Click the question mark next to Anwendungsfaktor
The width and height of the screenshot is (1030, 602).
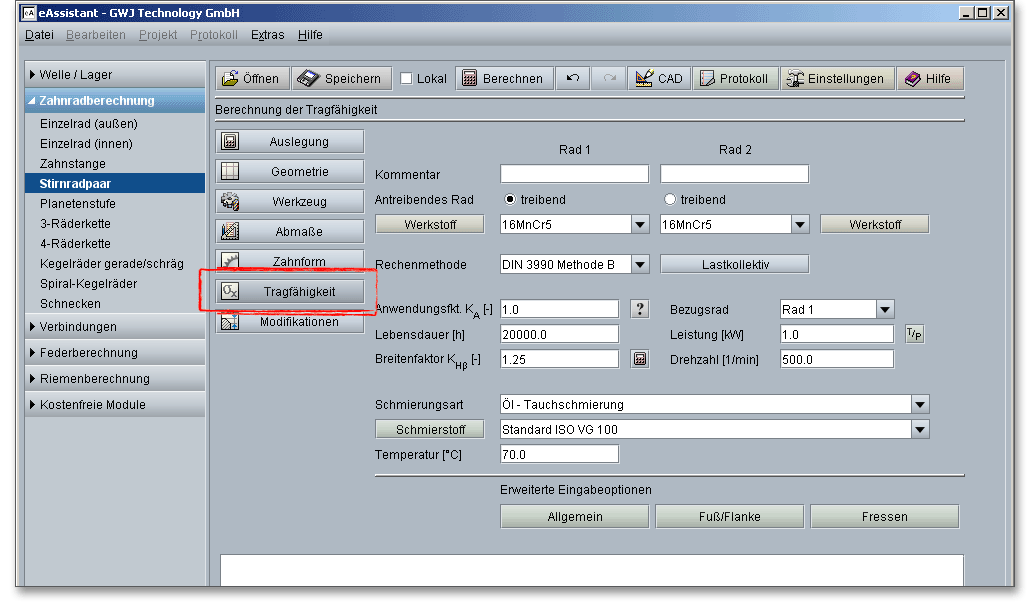pyautogui.click(x=640, y=309)
